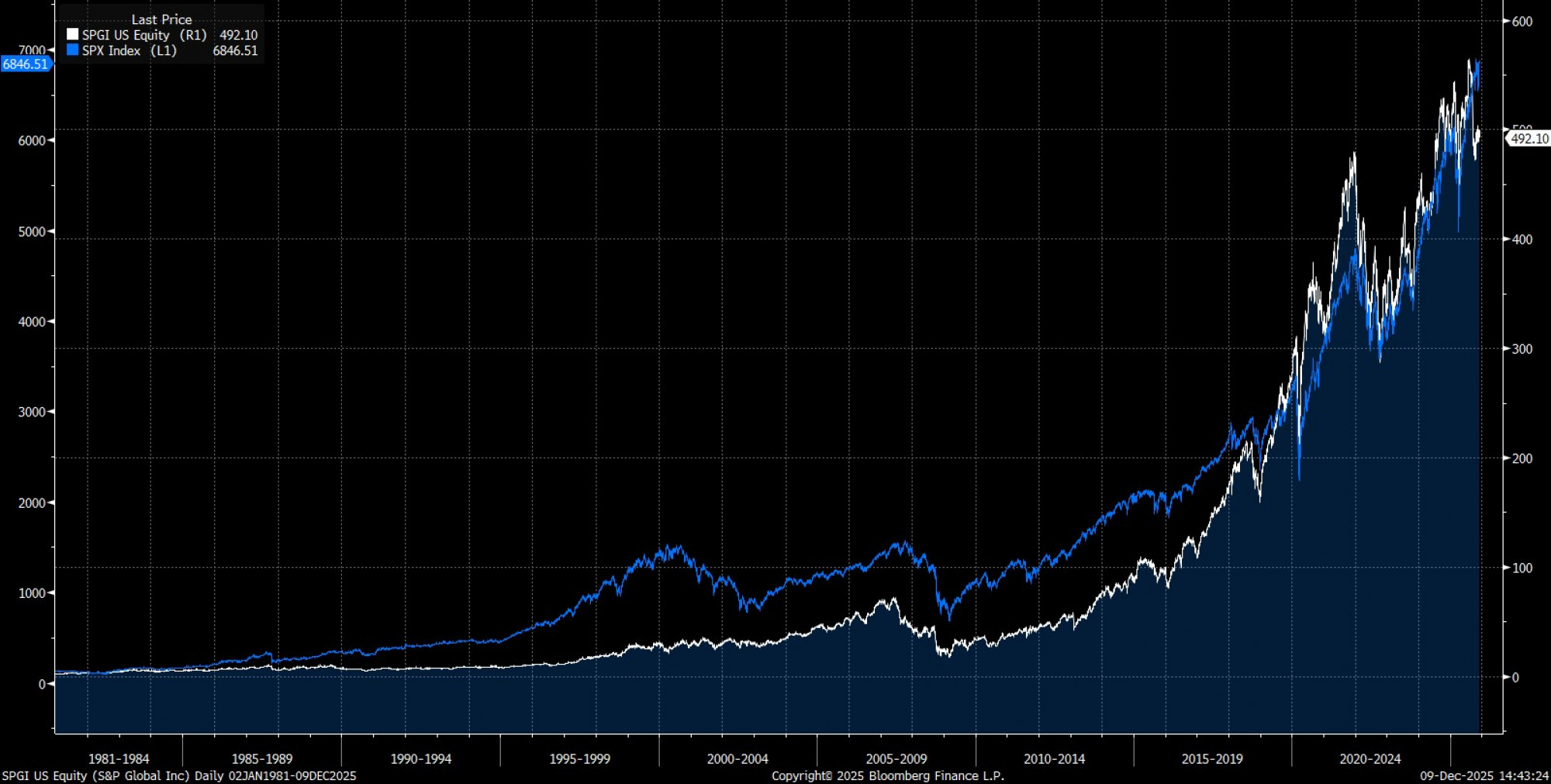This screenshot has height=784, width=1551.
Task: Click the blue SPX Index legend swatch
Action: [72, 50]
